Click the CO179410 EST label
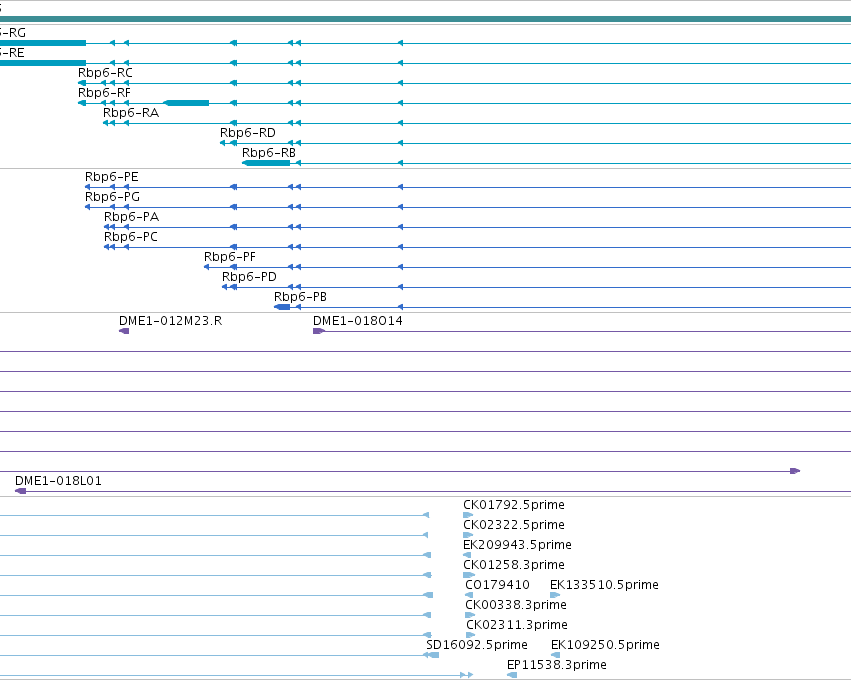Image resolution: width=851 pixels, height=680 pixels. point(497,585)
